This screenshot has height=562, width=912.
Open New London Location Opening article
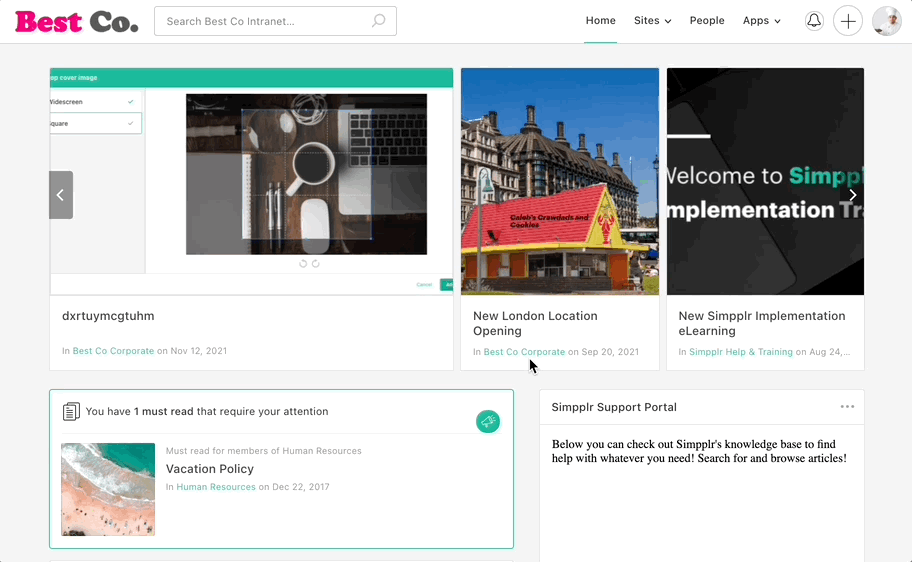coord(535,323)
